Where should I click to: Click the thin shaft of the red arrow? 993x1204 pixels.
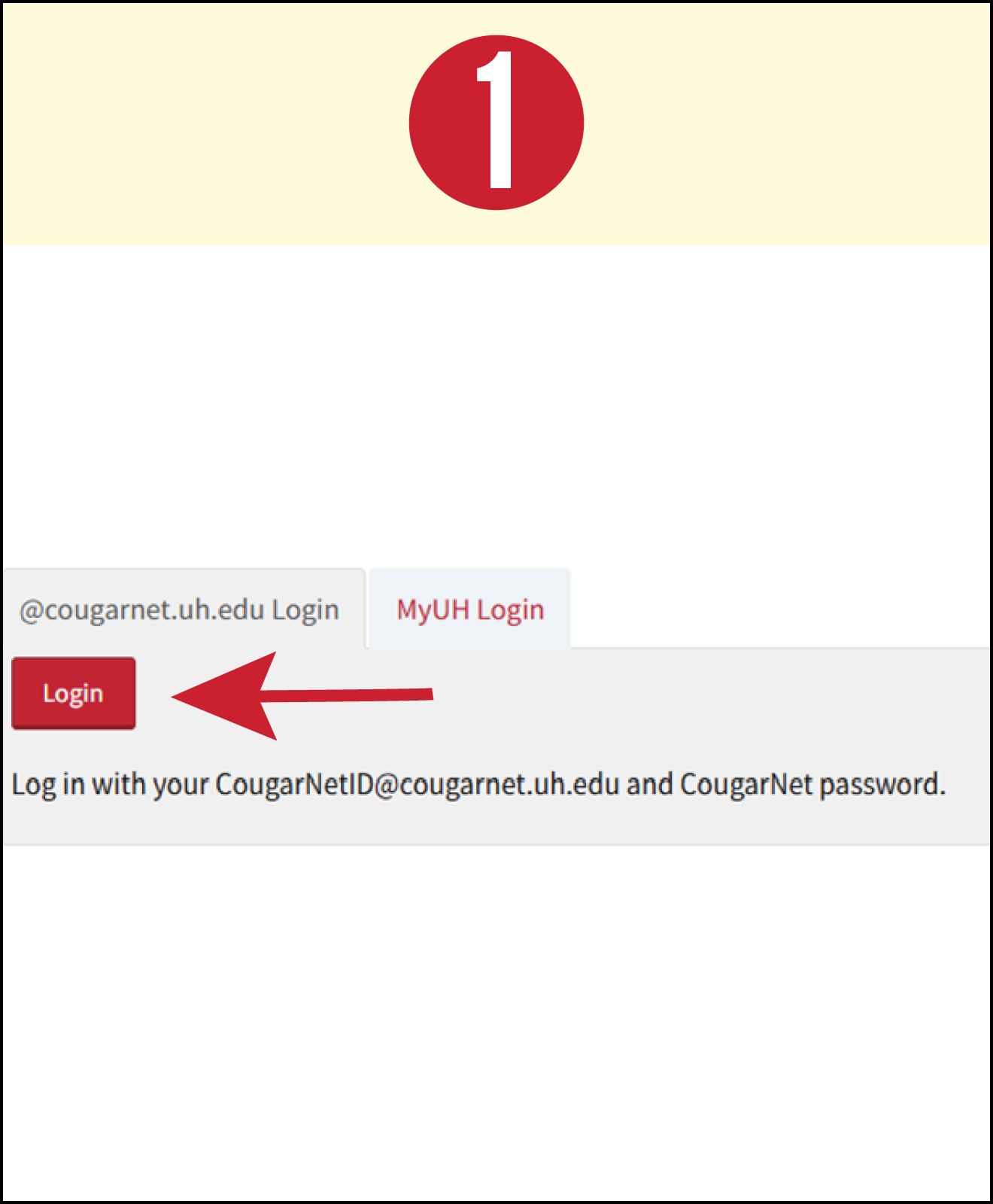click(348, 695)
